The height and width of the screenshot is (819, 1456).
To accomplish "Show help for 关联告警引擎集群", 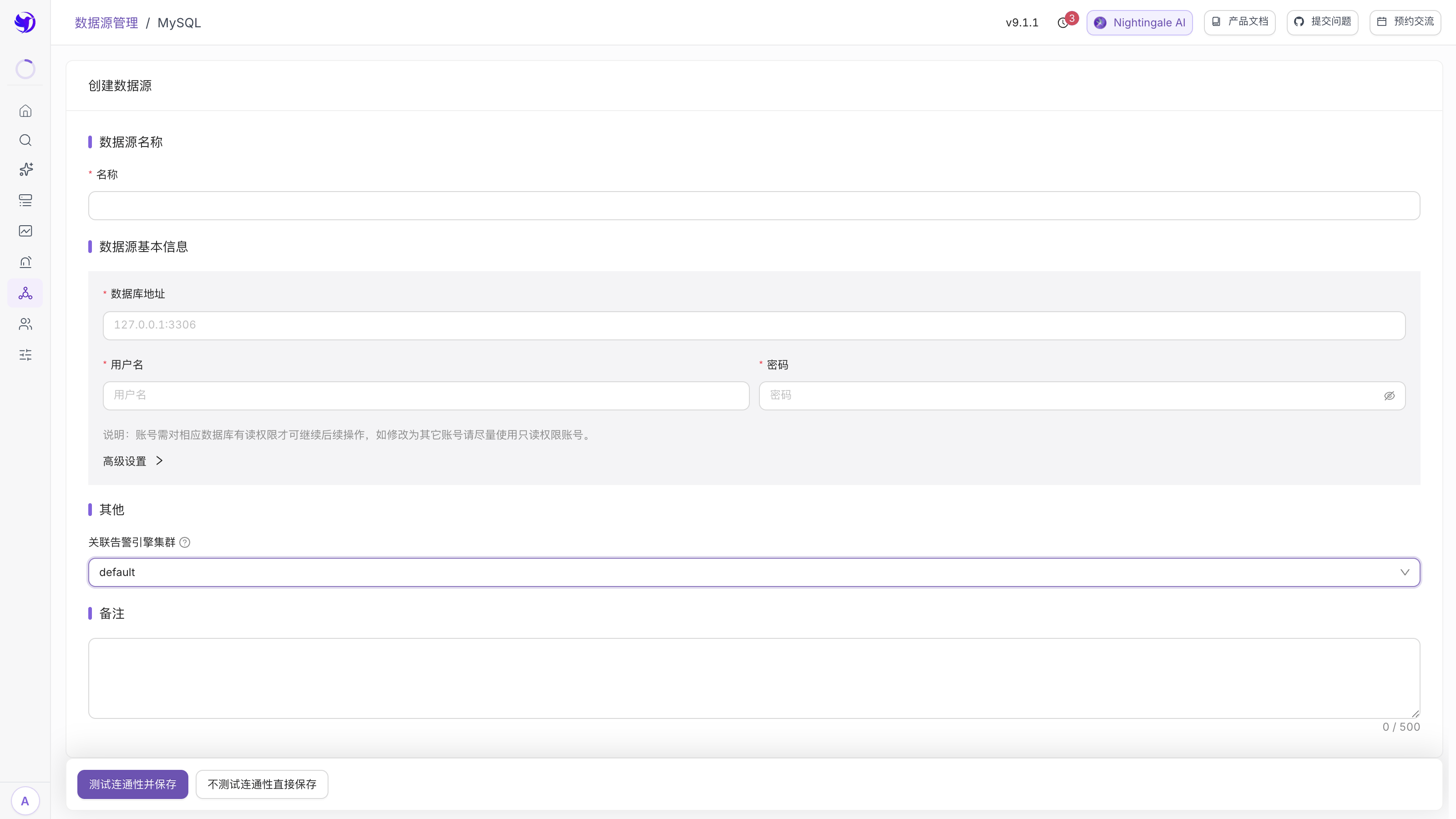I will pos(185,543).
